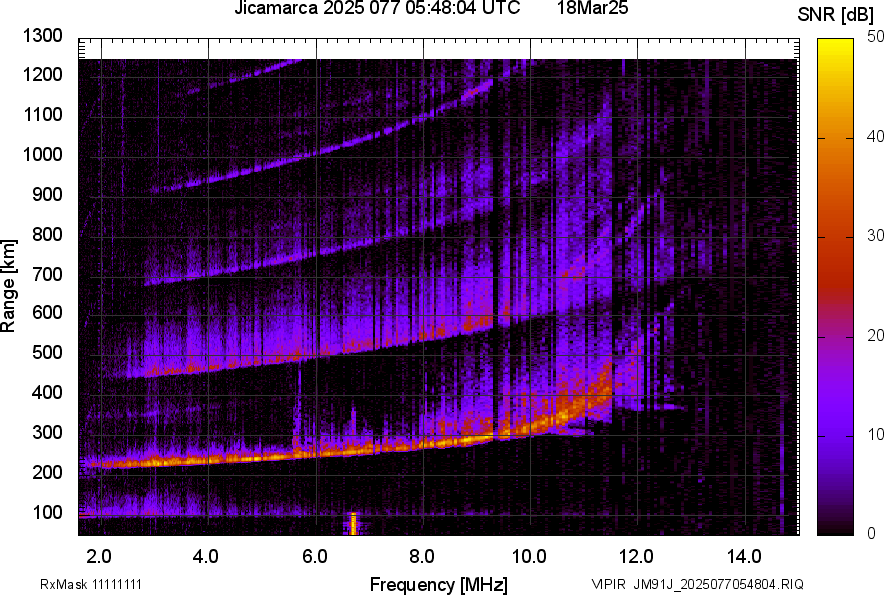Click the 8.0 frequency tick label
Viewport: 884px width, 595px height.
[x=422, y=557]
